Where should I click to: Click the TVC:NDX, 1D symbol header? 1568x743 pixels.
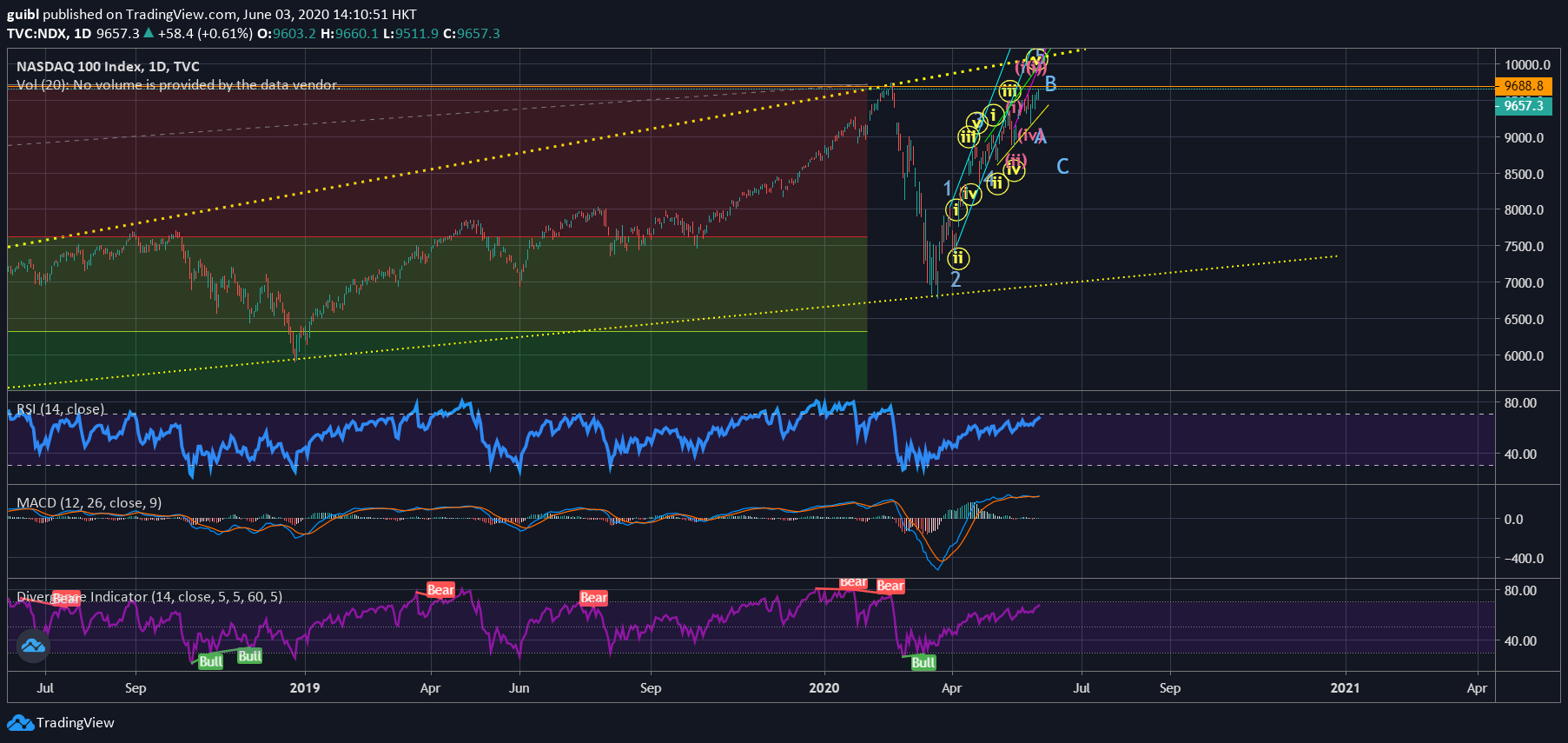tap(49, 34)
